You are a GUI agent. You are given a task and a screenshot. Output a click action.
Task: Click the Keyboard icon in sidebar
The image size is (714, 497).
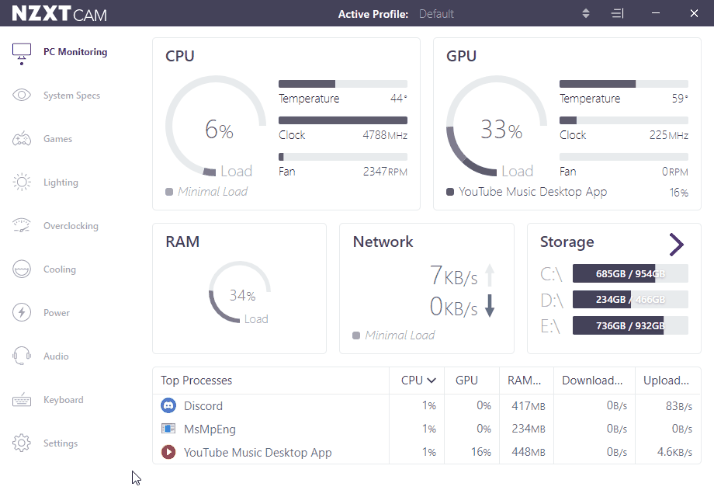click(x=21, y=400)
